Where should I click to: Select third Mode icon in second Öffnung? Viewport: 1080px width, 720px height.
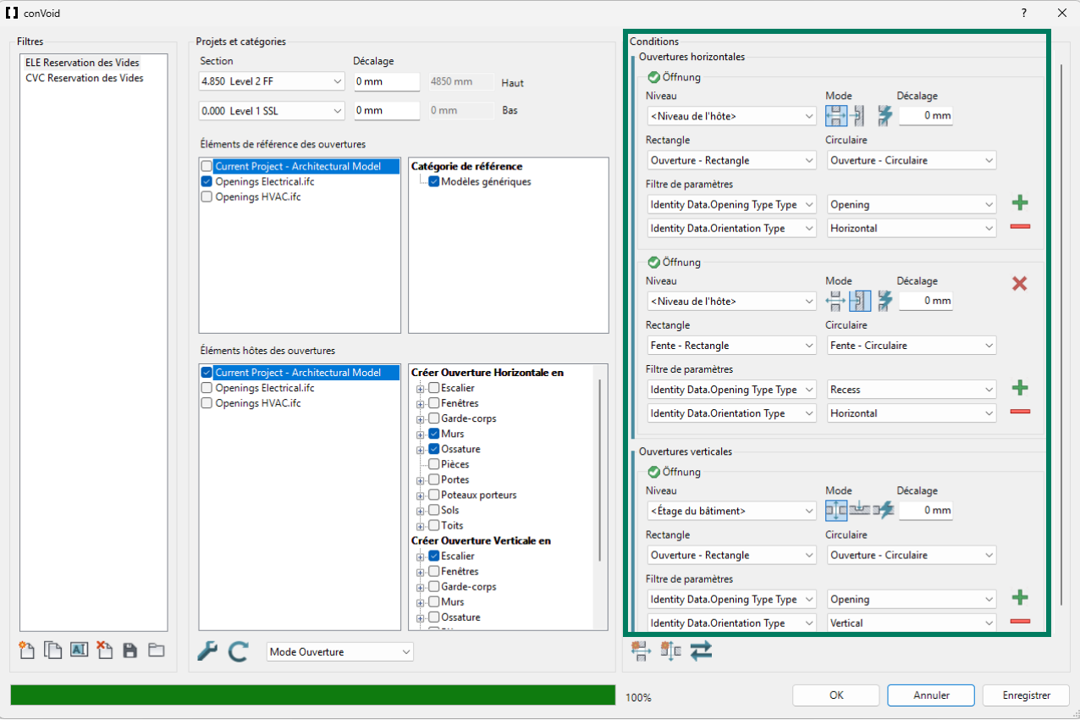[x=885, y=301]
